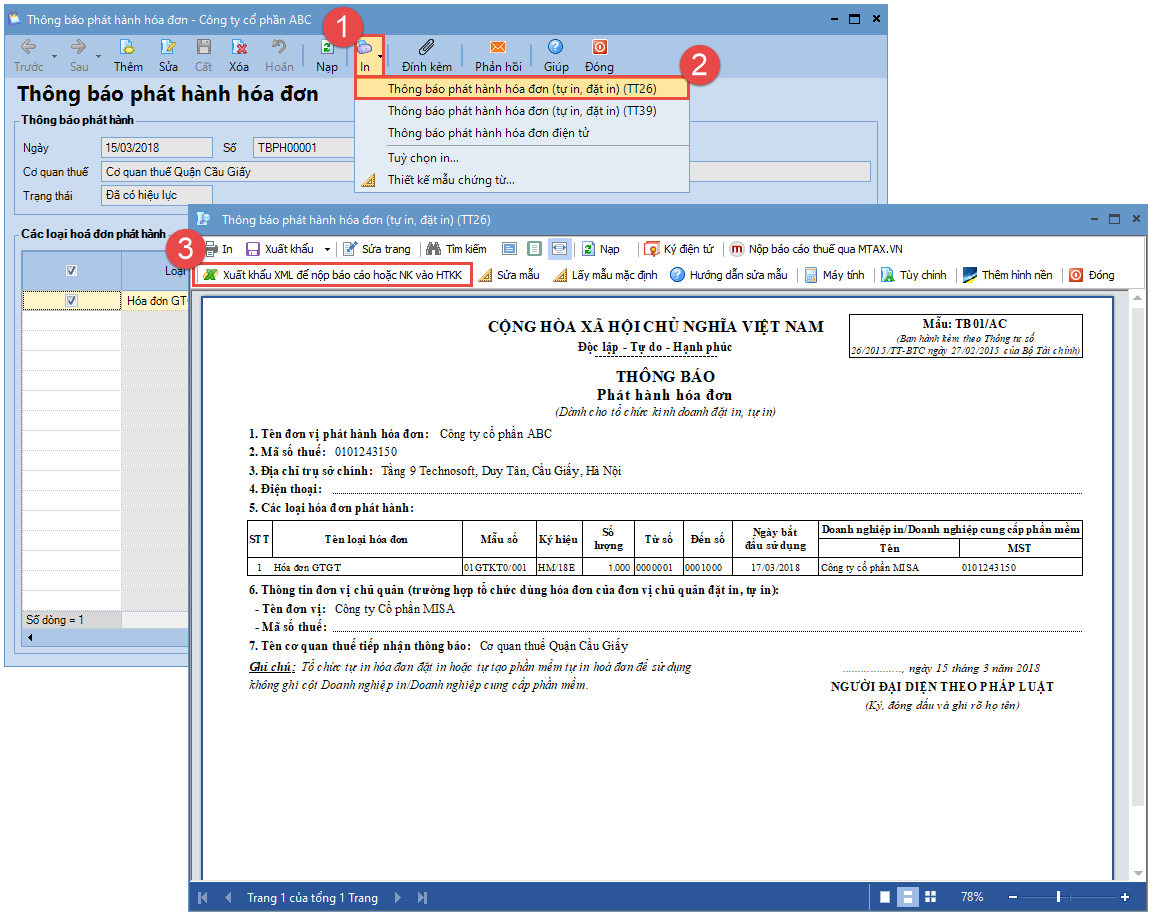Click the Giúp help icon
Viewport: 1151px width, 916px height.
555,48
